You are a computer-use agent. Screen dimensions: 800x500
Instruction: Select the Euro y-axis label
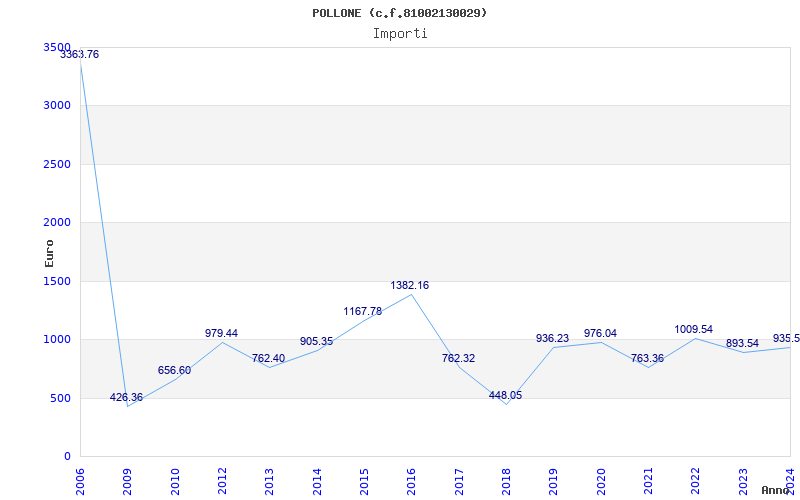click(x=50, y=252)
